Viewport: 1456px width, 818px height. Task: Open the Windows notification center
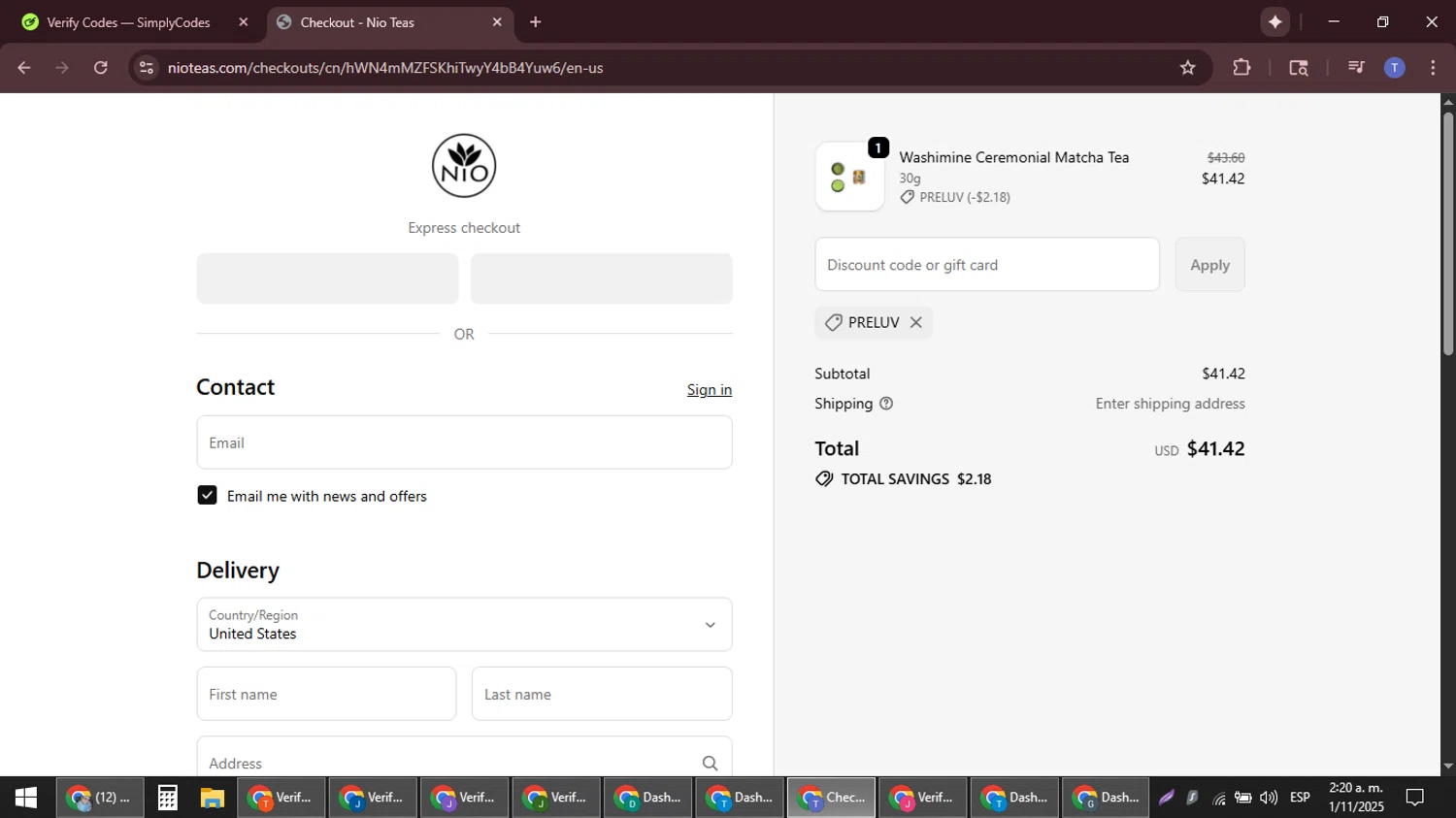(x=1415, y=798)
